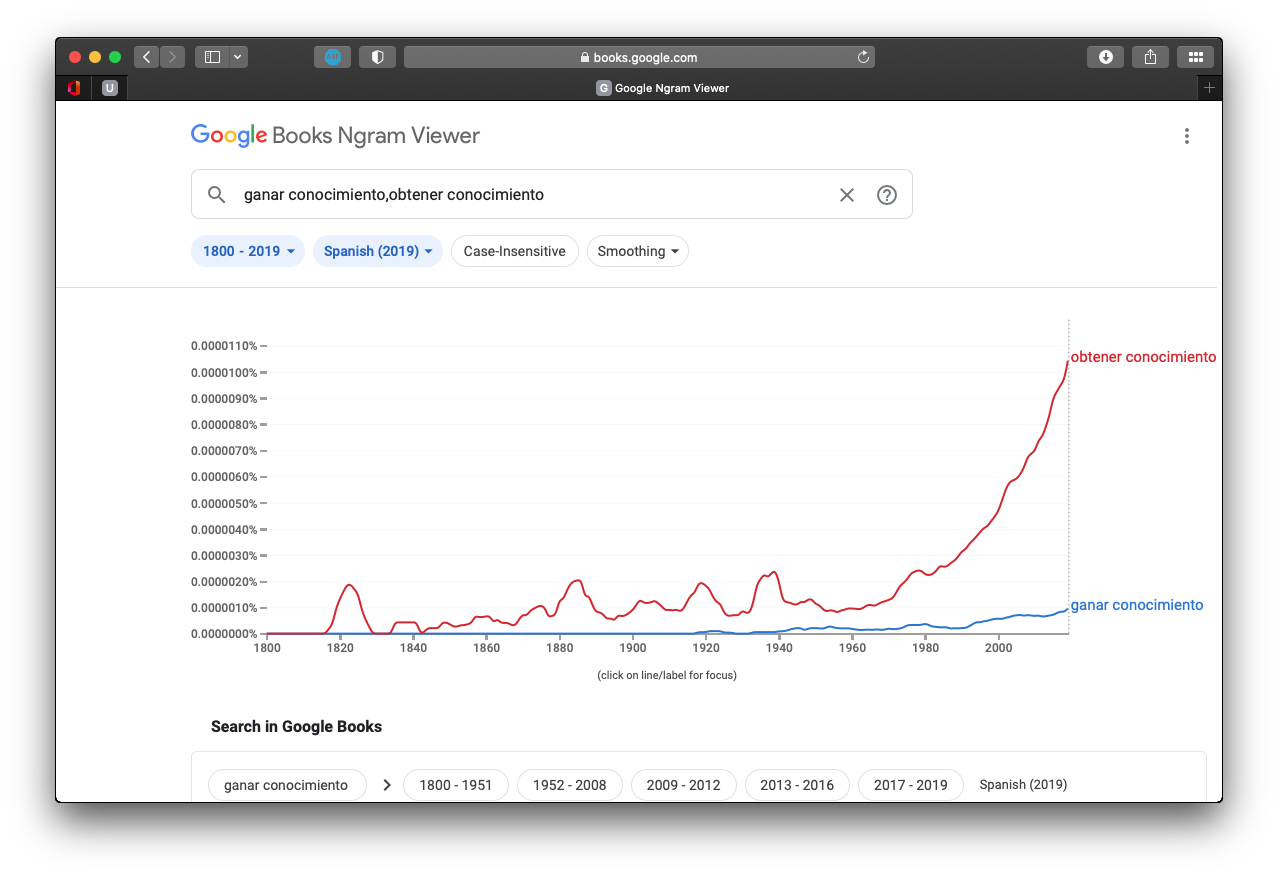This screenshot has height=876, width=1278.
Task: Click the '(click on line/label for focus)' note
Action: 667,676
